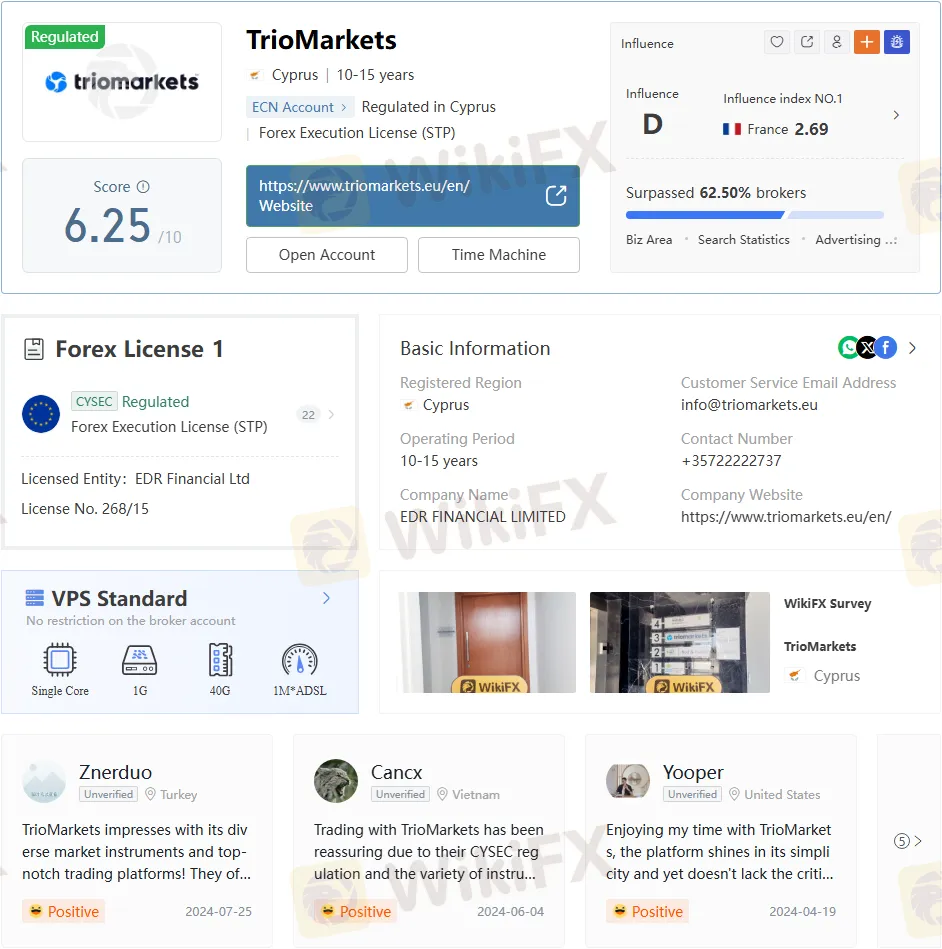Click the Score info circle icon

click(x=143, y=186)
